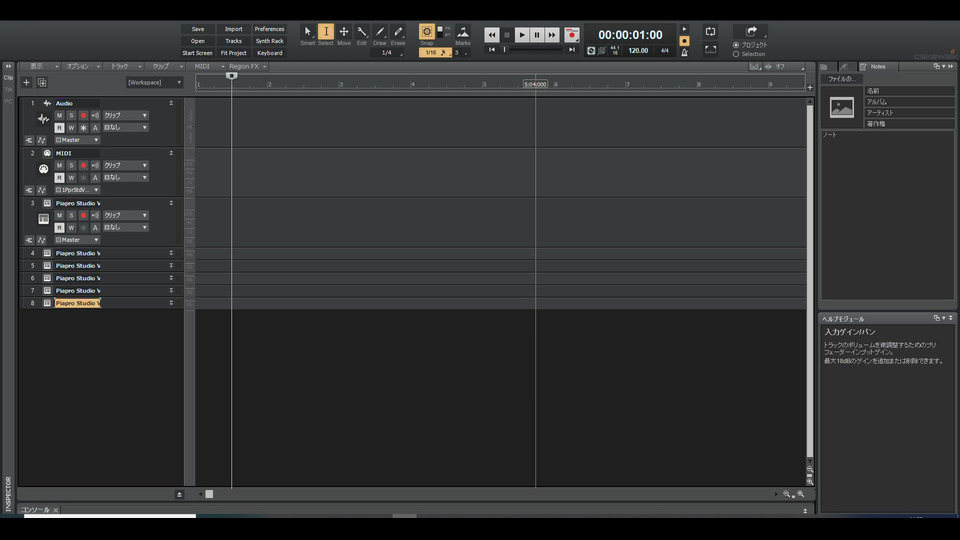This screenshot has width=960, height=540.
Task: Open the Region FX menu
Action: [x=247, y=66]
